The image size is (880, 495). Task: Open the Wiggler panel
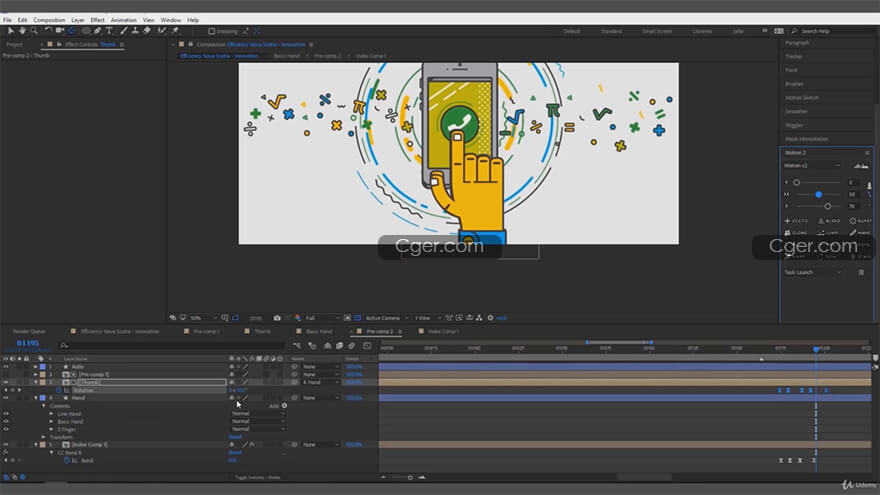(794, 125)
